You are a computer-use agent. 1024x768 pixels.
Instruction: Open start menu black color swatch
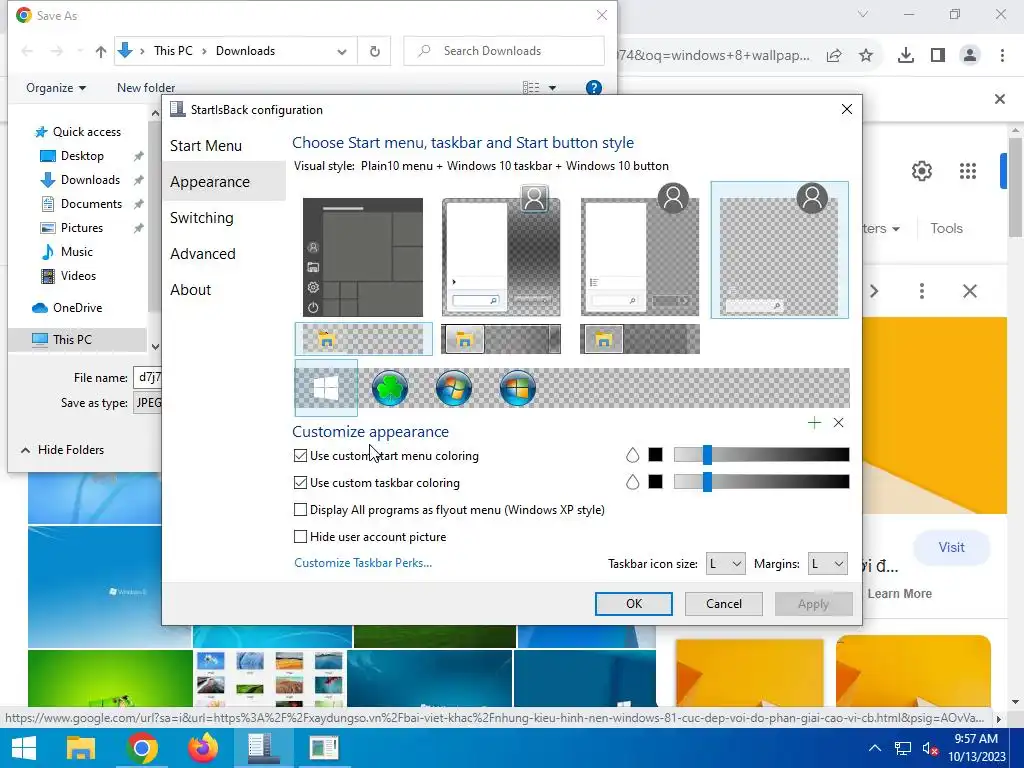click(656, 455)
